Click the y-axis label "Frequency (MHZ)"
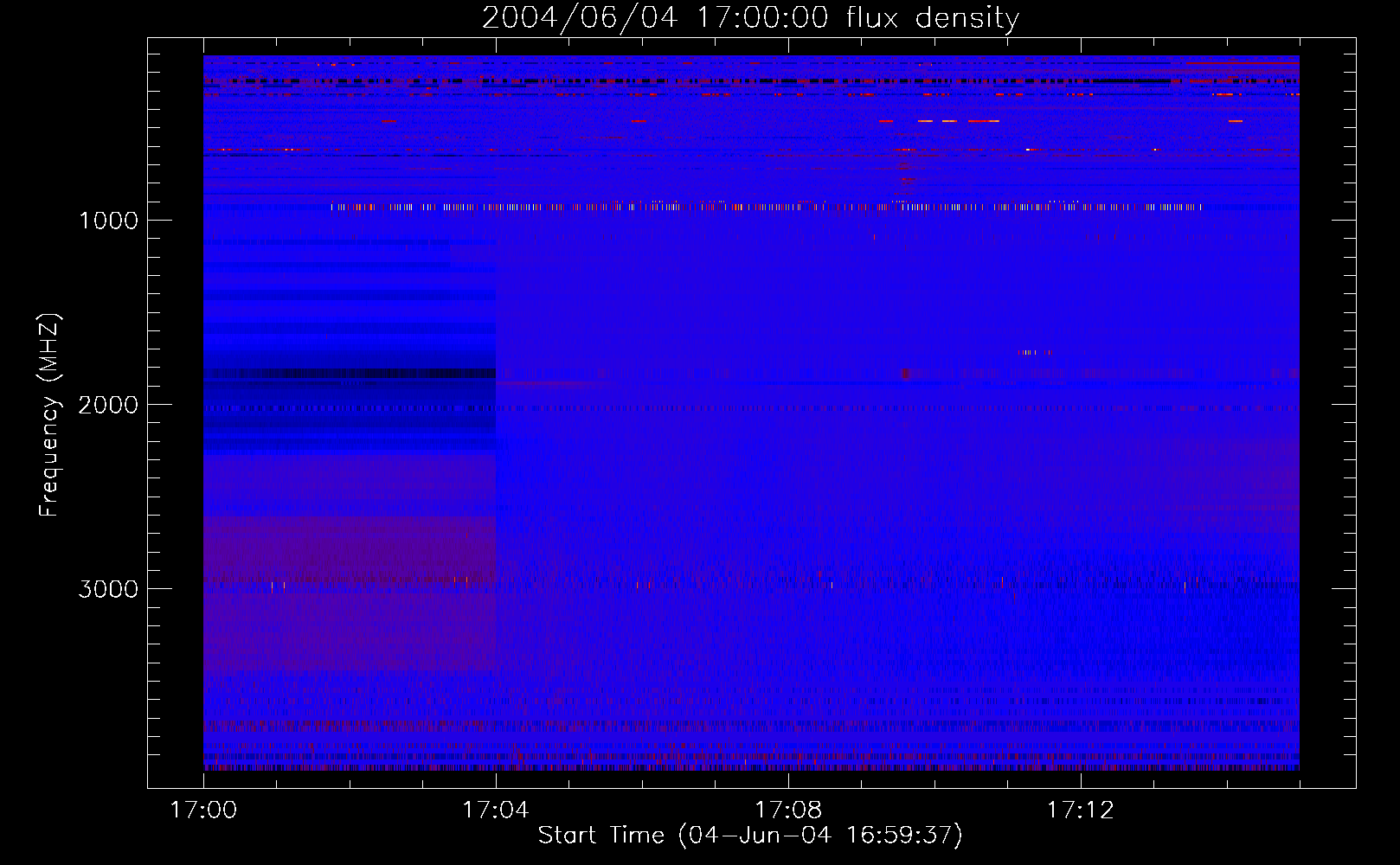Viewport: 1400px width, 865px height. (48, 415)
